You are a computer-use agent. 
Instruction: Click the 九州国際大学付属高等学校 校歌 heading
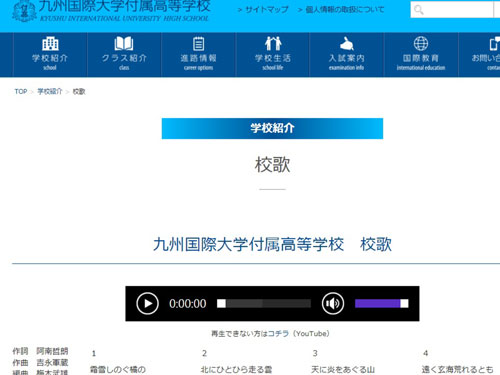tap(272, 244)
